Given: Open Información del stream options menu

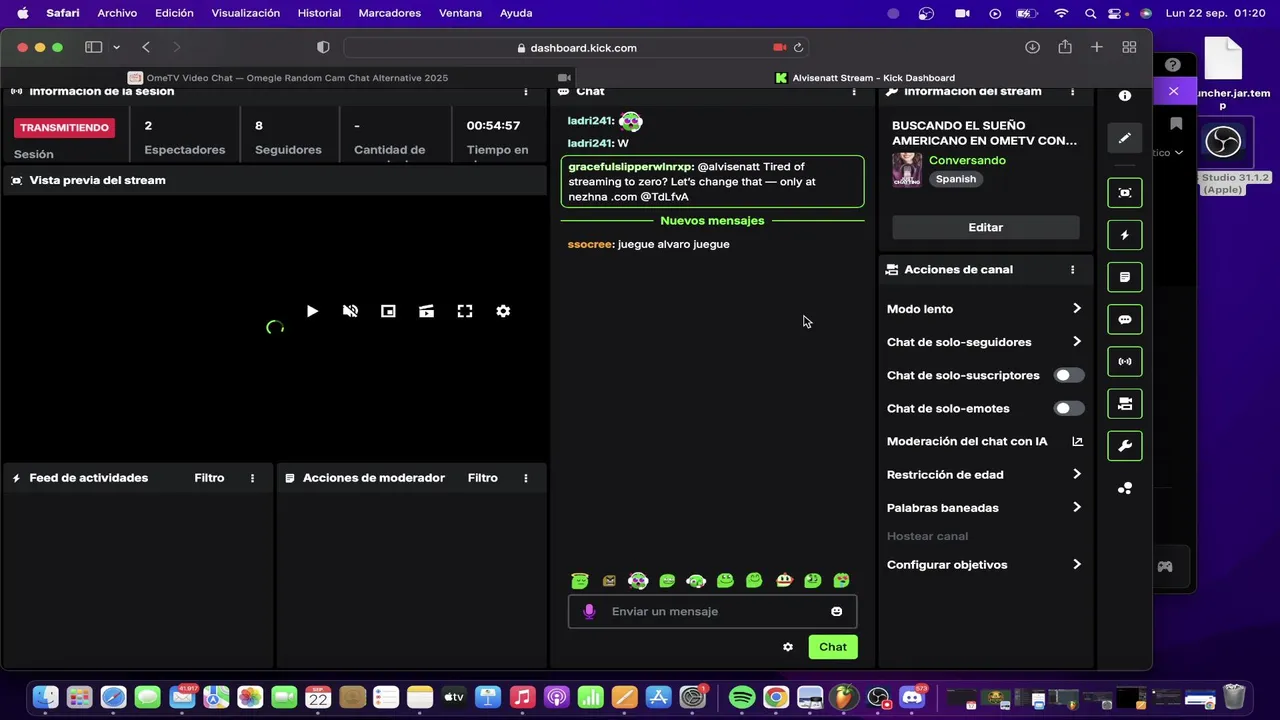Looking at the screenshot, I should [x=1073, y=91].
